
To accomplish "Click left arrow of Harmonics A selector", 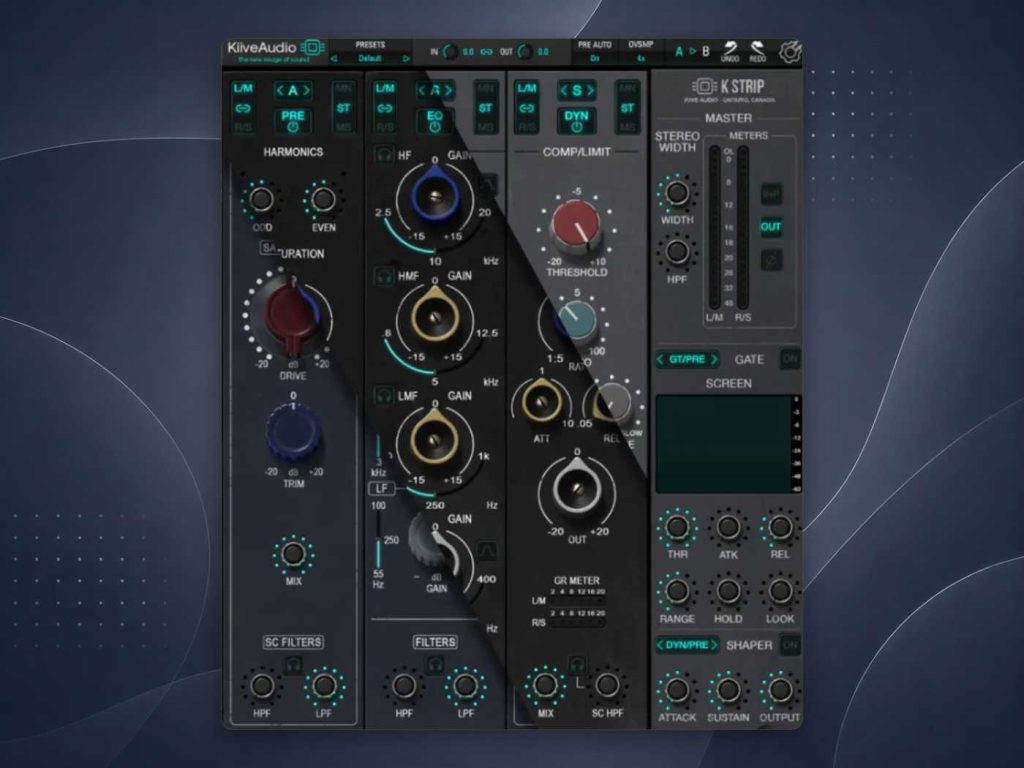I will 280,90.
